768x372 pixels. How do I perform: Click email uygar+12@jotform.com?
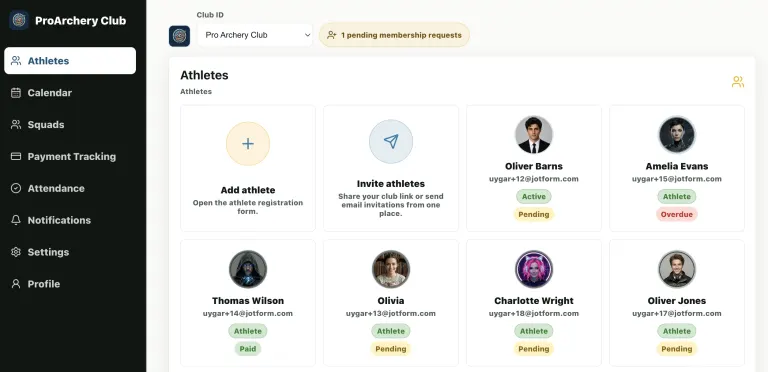(534, 179)
